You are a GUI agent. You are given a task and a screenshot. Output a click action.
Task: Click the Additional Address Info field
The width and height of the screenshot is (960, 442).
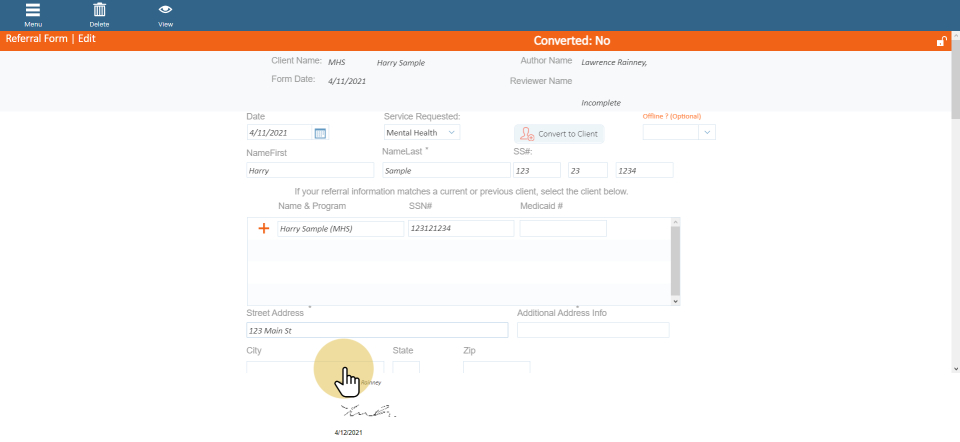(592, 331)
